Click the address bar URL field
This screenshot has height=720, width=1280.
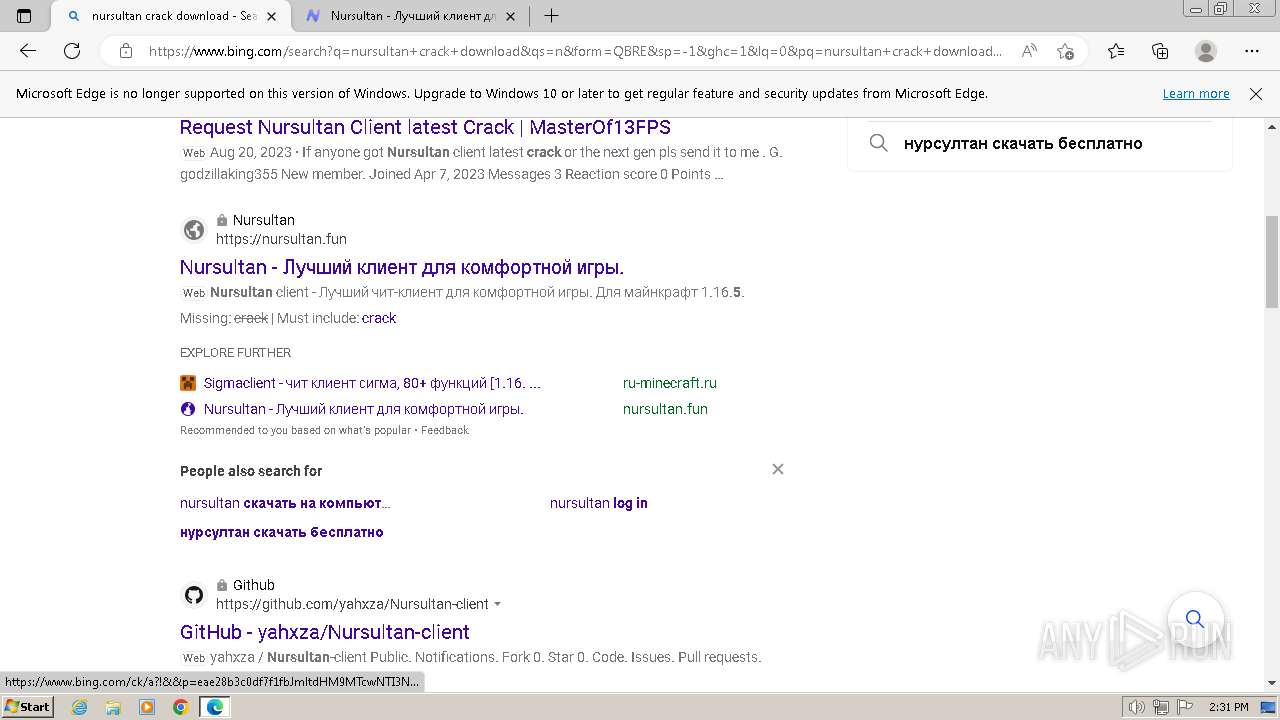pos(575,51)
